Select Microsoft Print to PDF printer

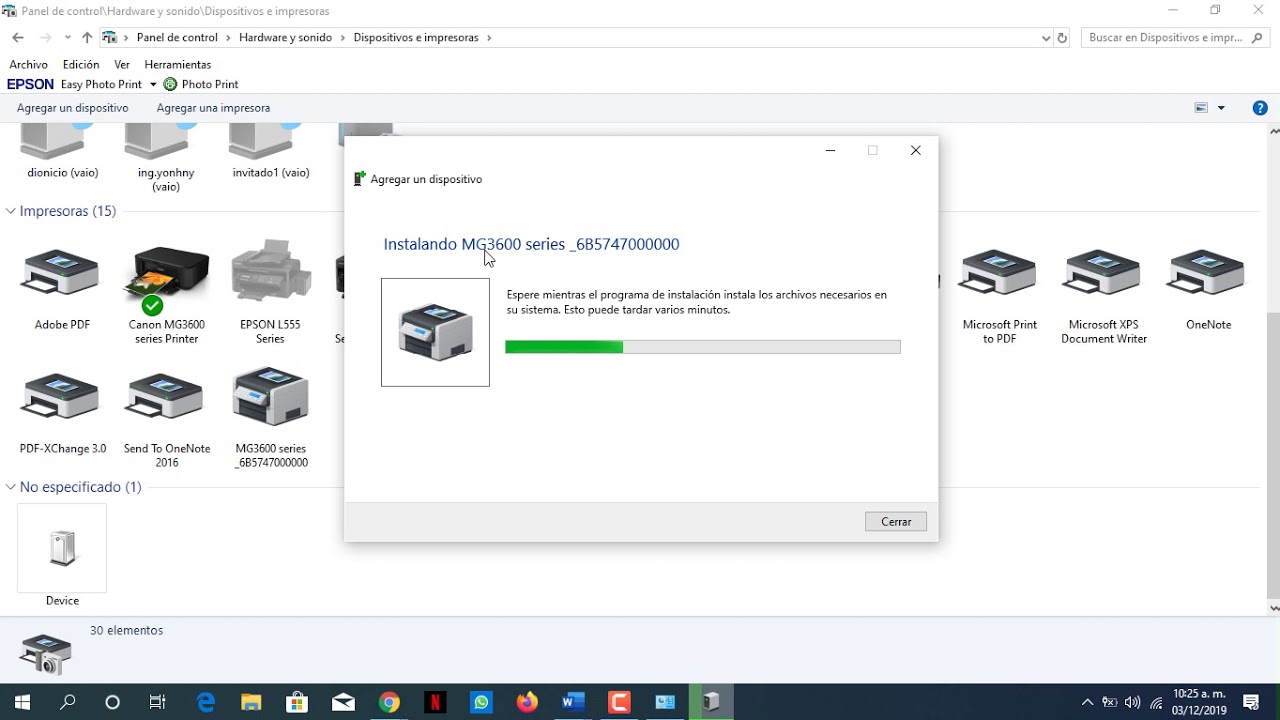[x=999, y=274]
